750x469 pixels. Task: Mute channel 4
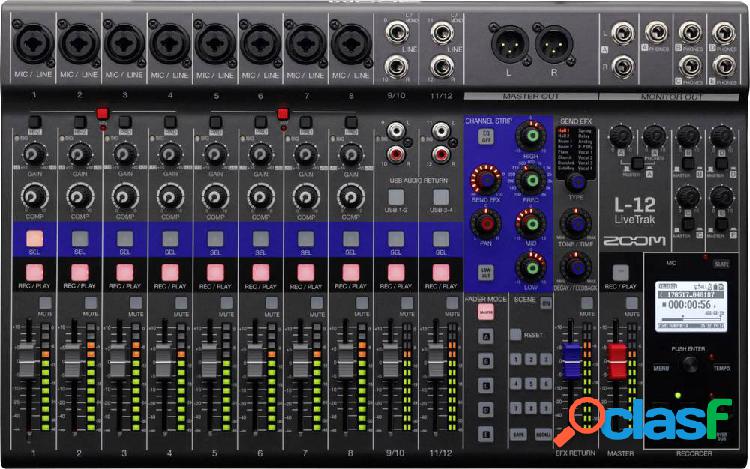(x=181, y=303)
